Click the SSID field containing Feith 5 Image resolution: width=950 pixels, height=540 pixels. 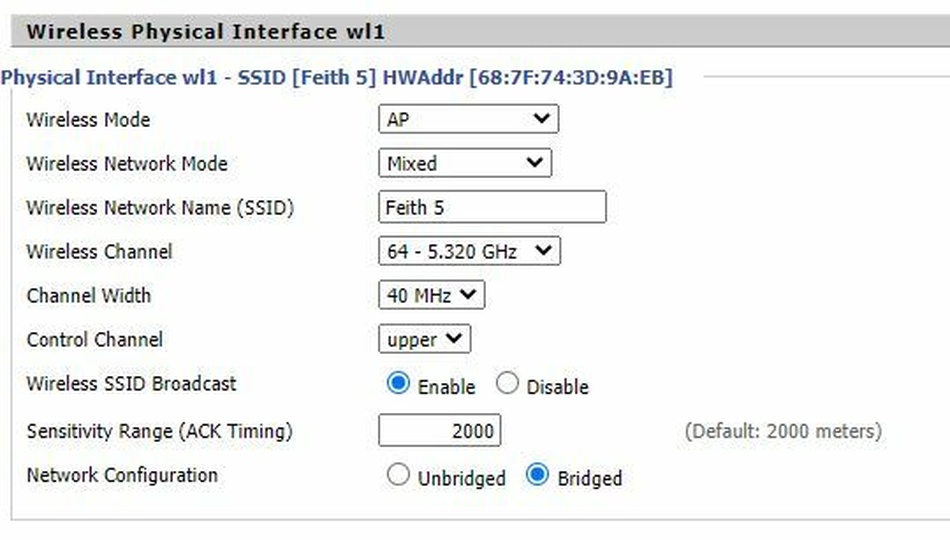(492, 207)
